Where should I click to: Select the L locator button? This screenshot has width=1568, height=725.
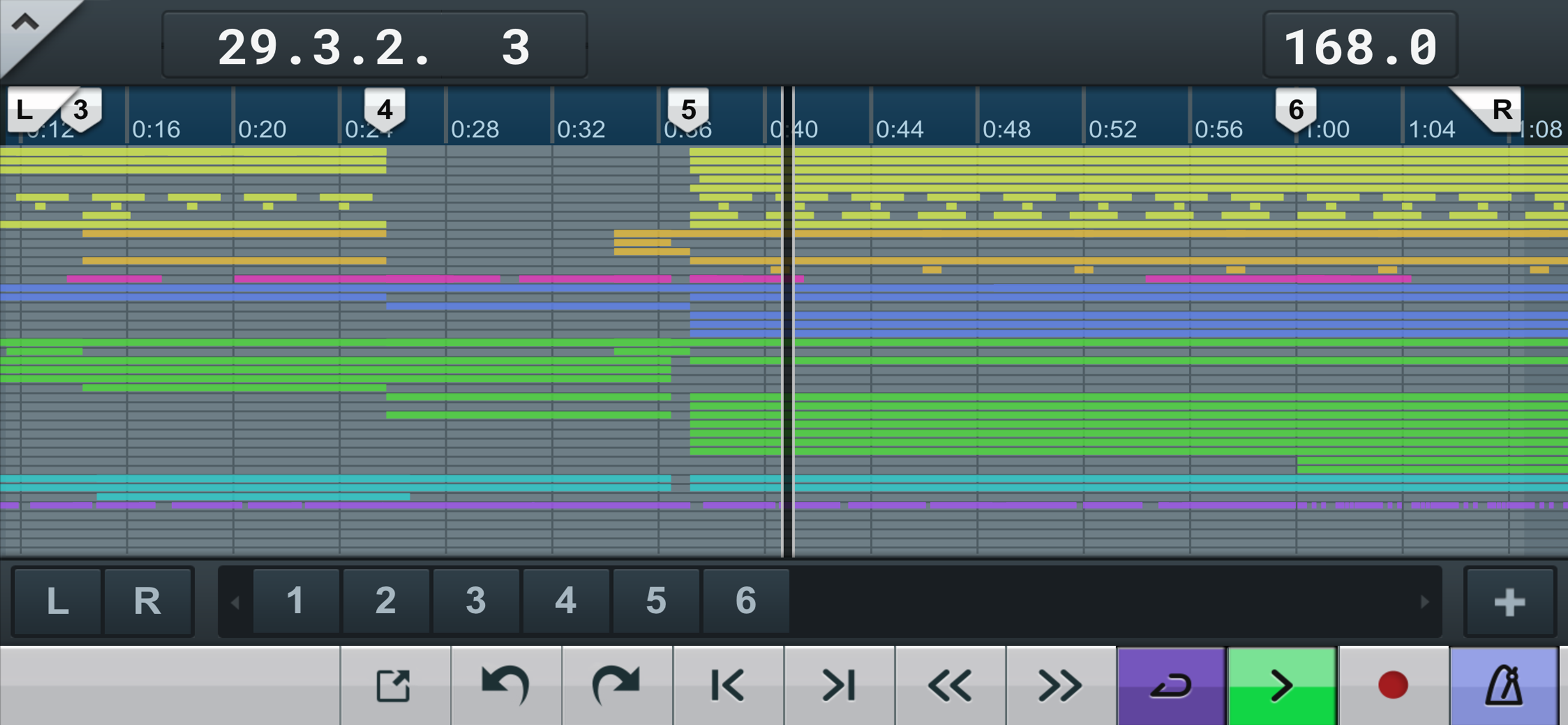pos(58,601)
